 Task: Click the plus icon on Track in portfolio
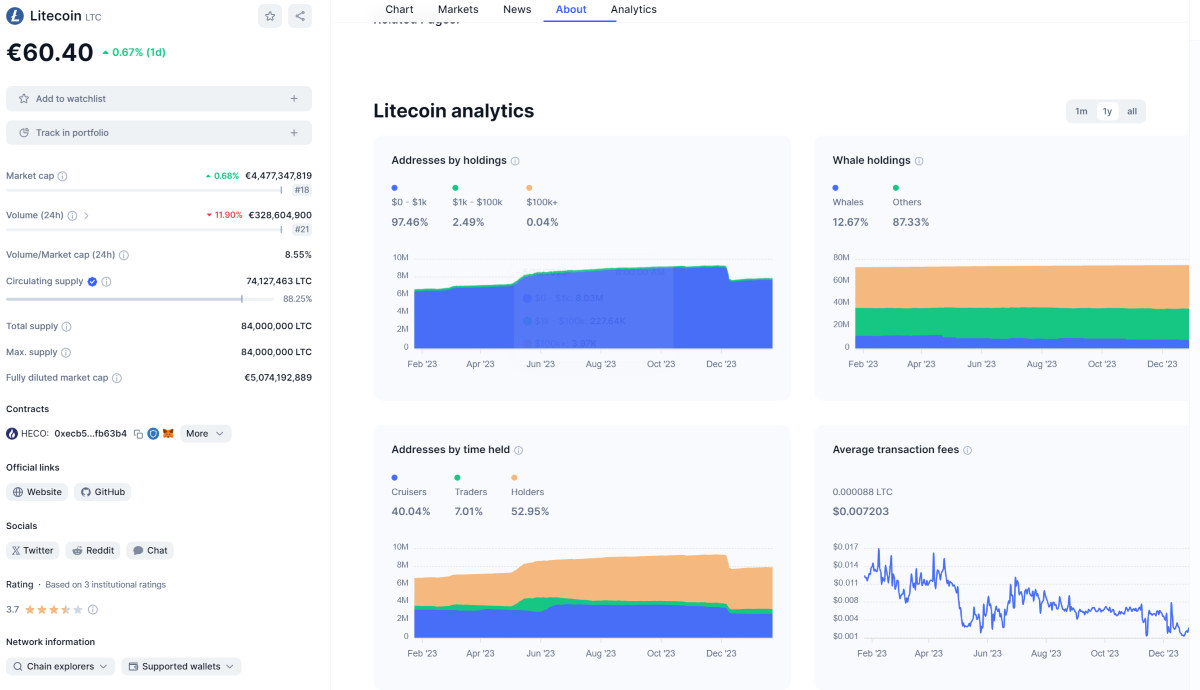294,133
